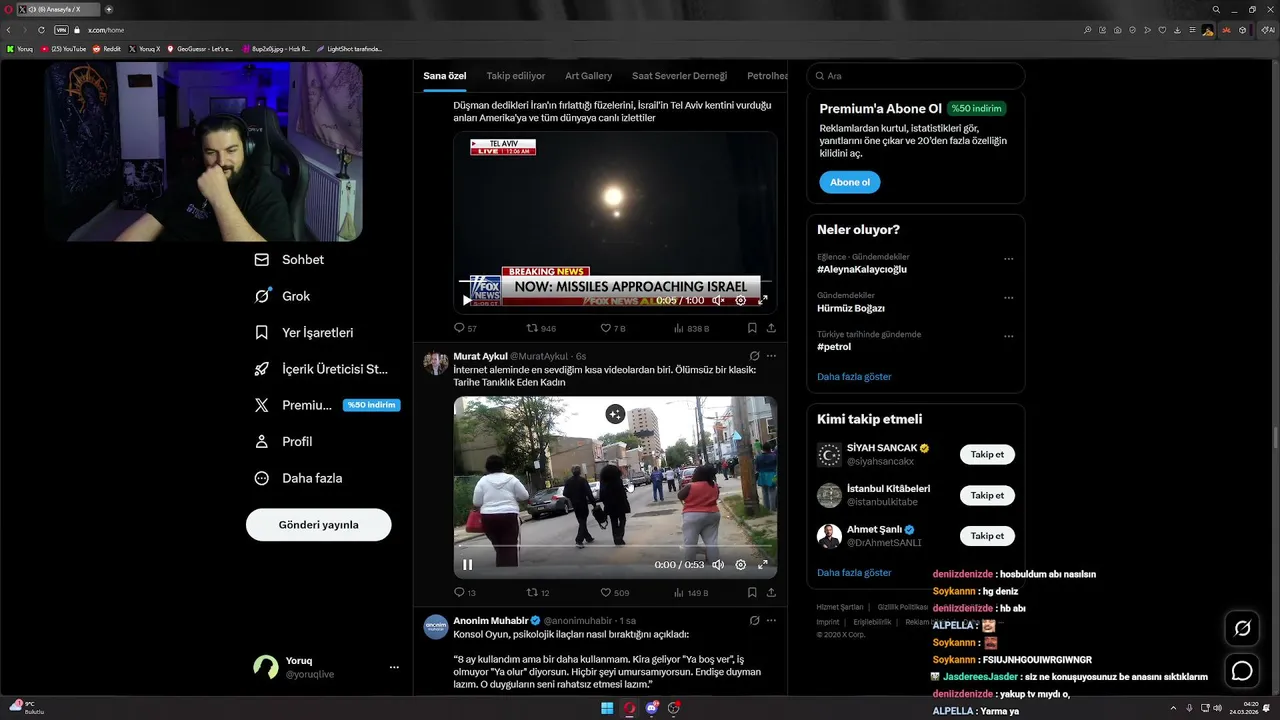Follow Ahmet Şanlı with Takip et

click(987, 536)
